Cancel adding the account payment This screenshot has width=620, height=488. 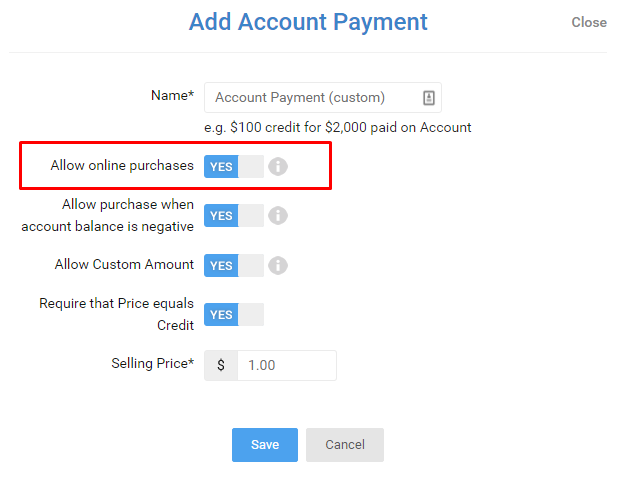[345, 445]
